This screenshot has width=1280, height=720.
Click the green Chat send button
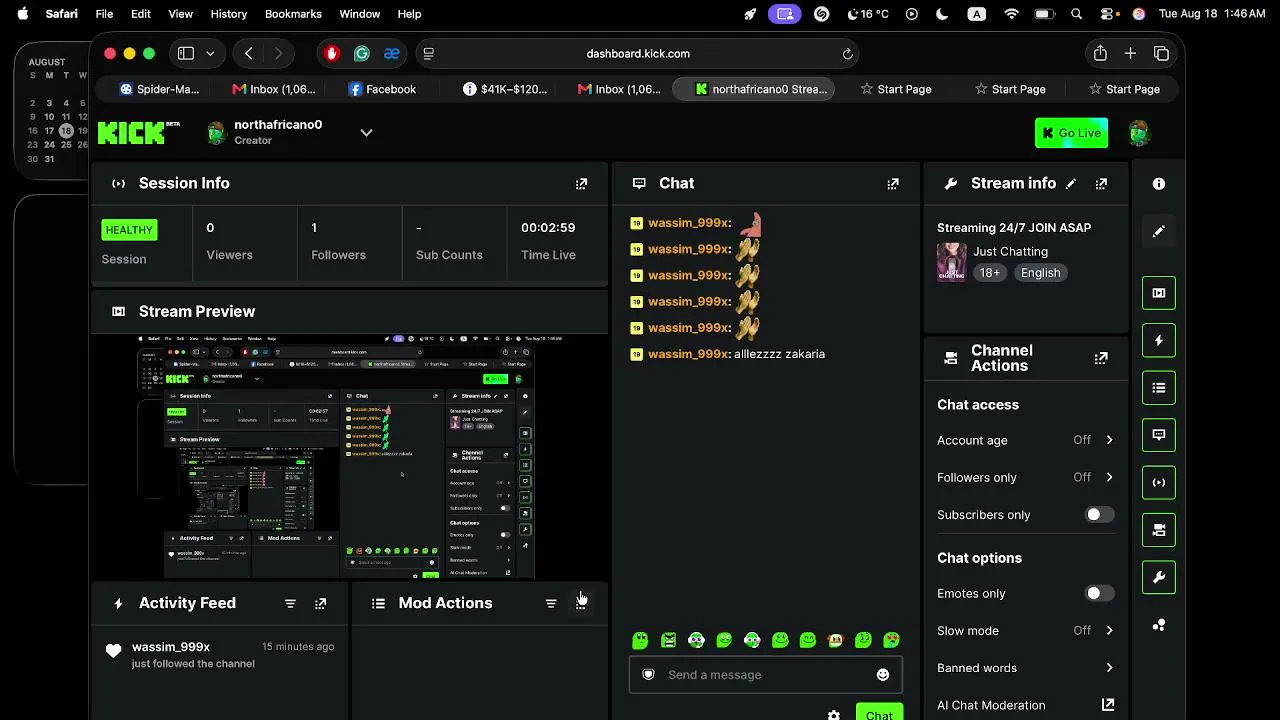pyautogui.click(x=880, y=713)
